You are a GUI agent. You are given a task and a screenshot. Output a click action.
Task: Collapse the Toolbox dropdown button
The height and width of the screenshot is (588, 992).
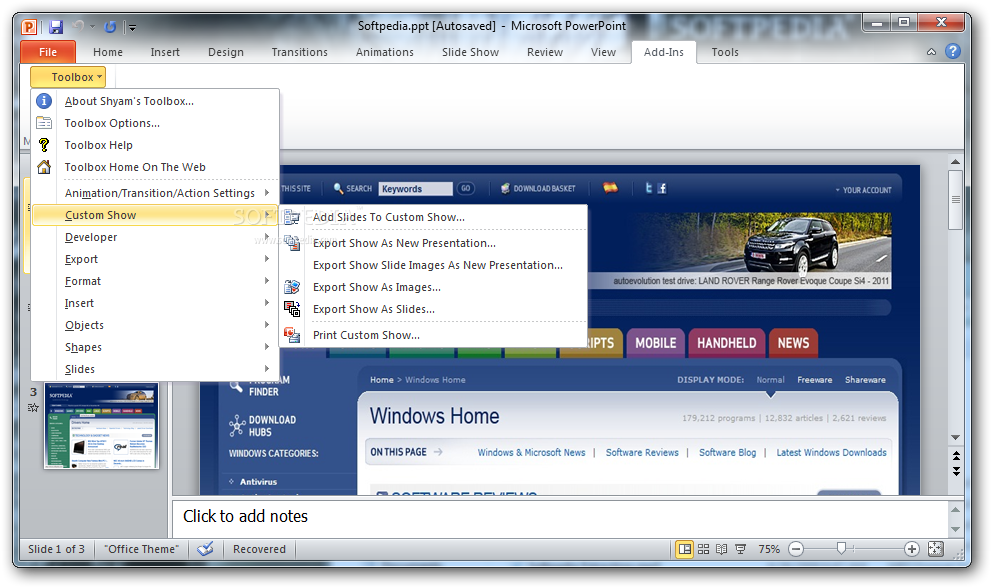coord(68,77)
